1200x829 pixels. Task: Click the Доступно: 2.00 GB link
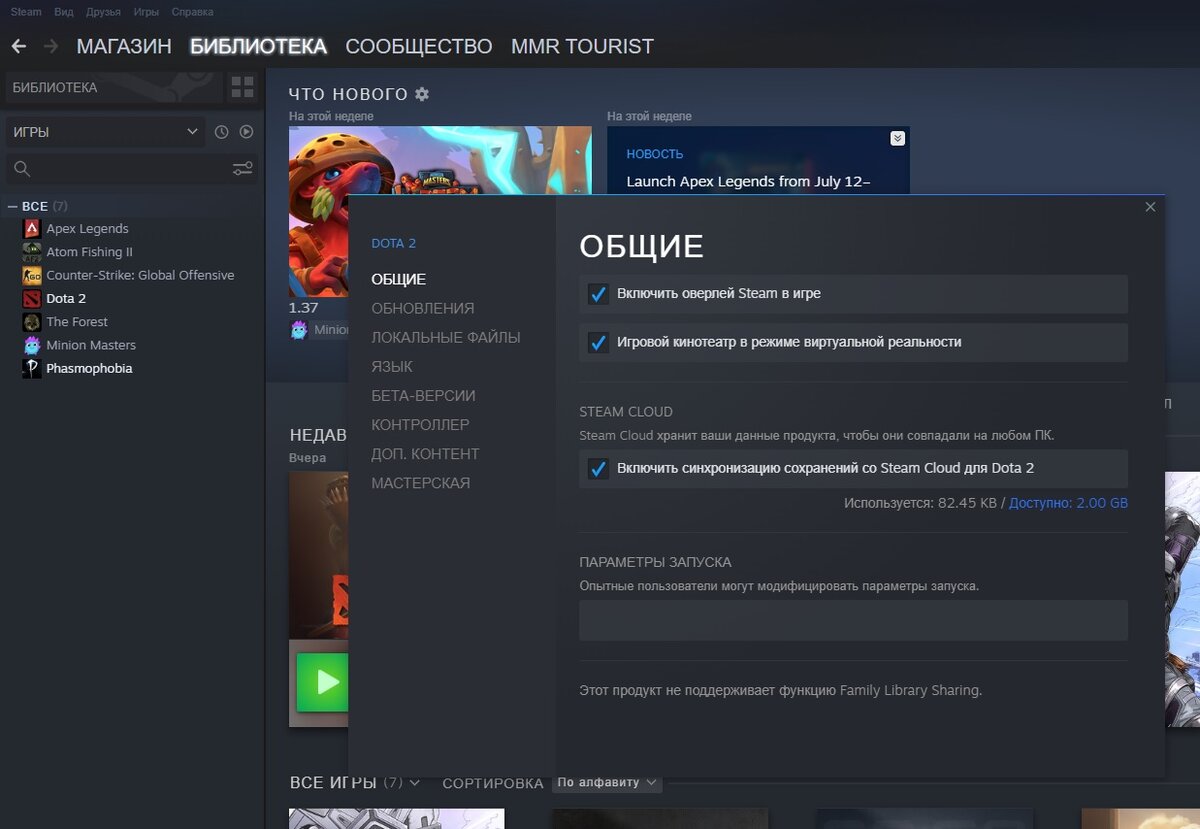[x=1068, y=503]
